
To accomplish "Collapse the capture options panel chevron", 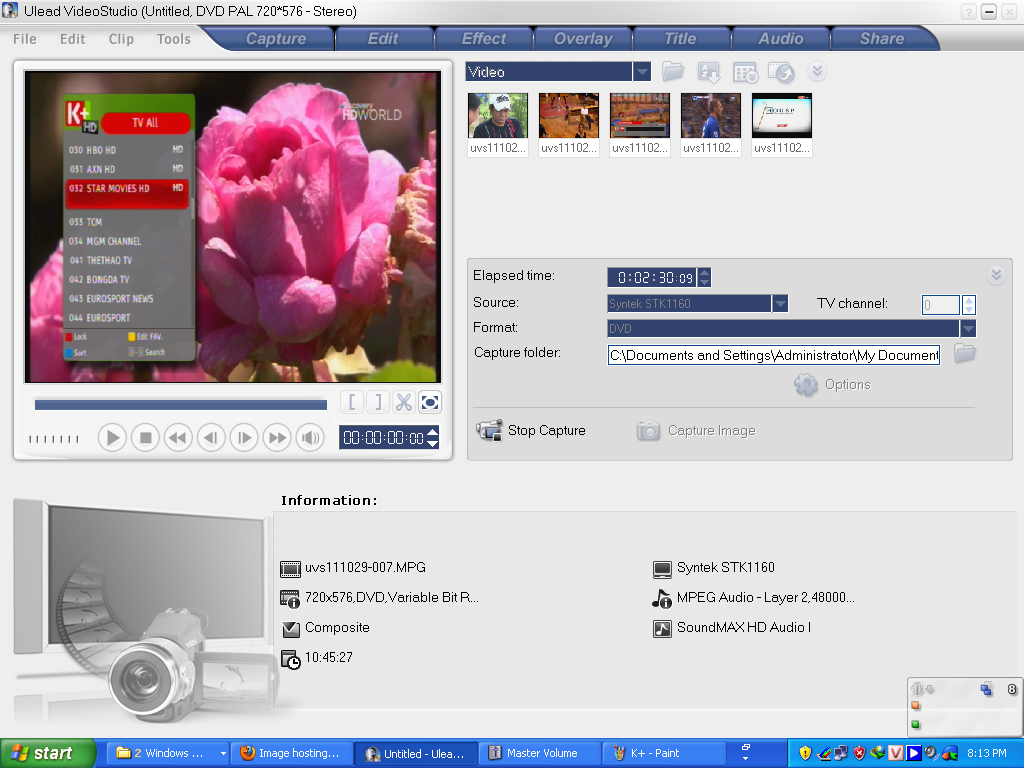I will tap(996, 275).
